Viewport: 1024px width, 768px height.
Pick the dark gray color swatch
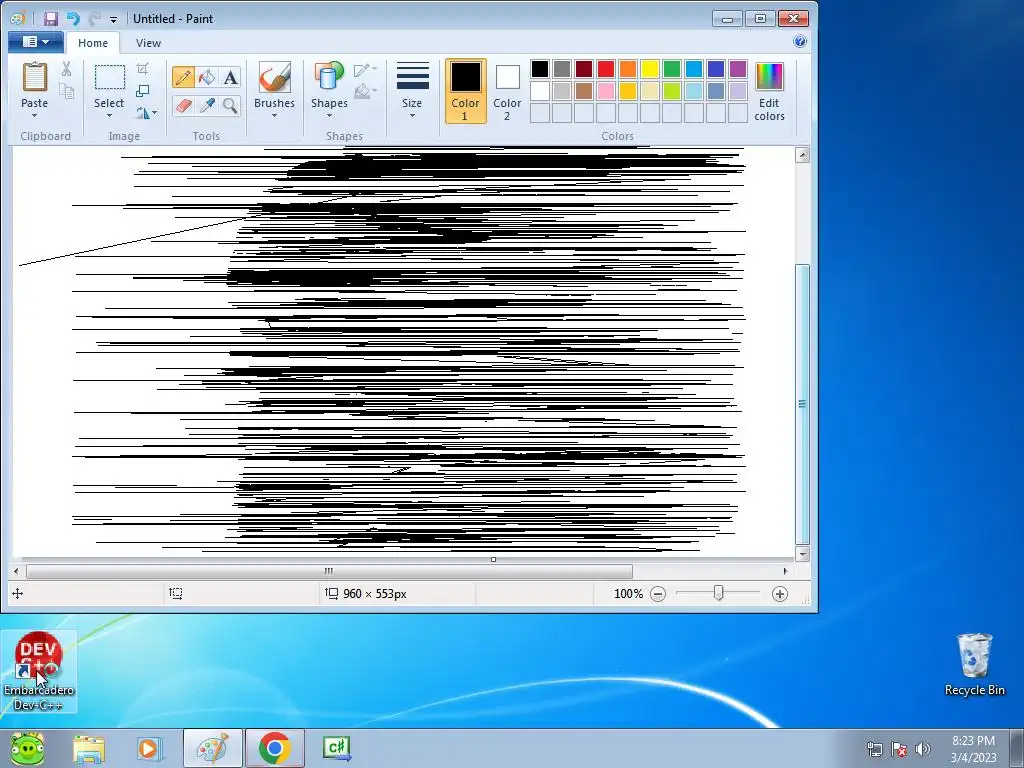pos(562,69)
